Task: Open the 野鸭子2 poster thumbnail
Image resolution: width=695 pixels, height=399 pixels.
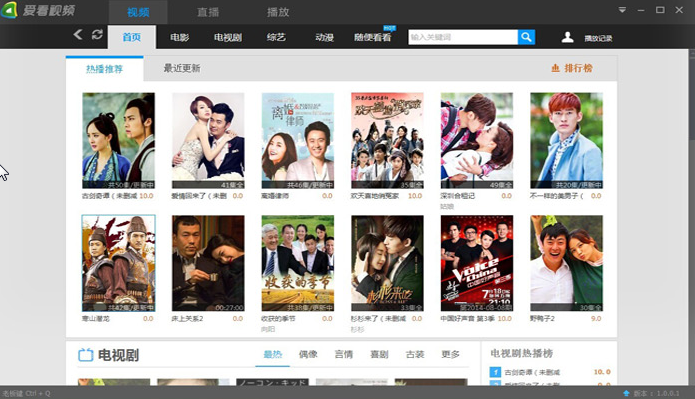Action: pyautogui.click(x=566, y=263)
